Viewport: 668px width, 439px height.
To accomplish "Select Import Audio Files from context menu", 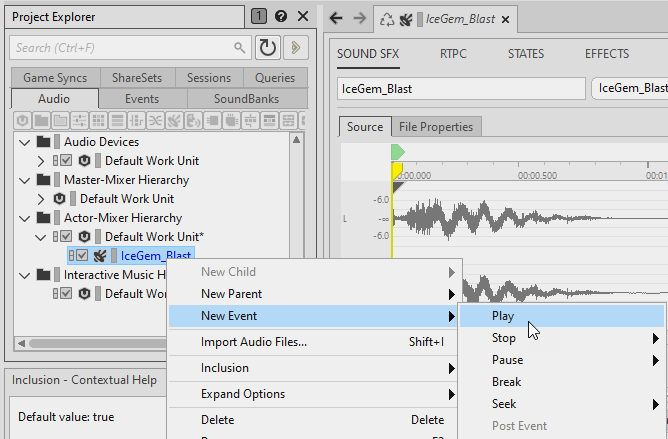I will coord(254,342).
